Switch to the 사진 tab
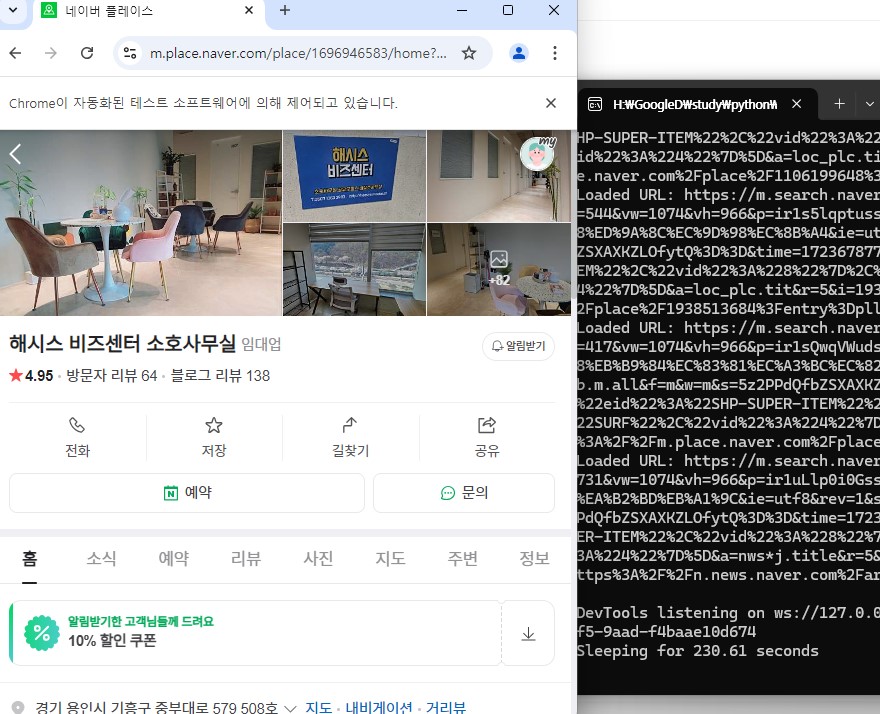 pos(318,558)
